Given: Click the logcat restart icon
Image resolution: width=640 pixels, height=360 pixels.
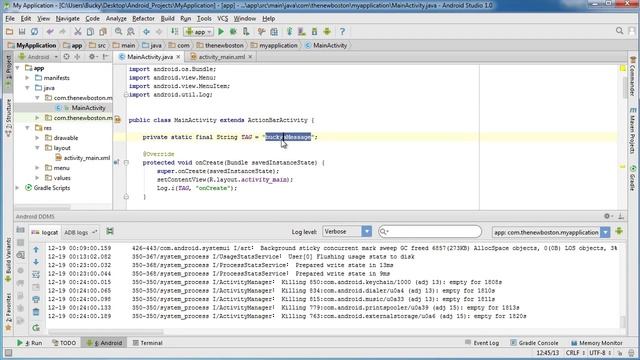Looking at the screenshot, I should (36, 327).
